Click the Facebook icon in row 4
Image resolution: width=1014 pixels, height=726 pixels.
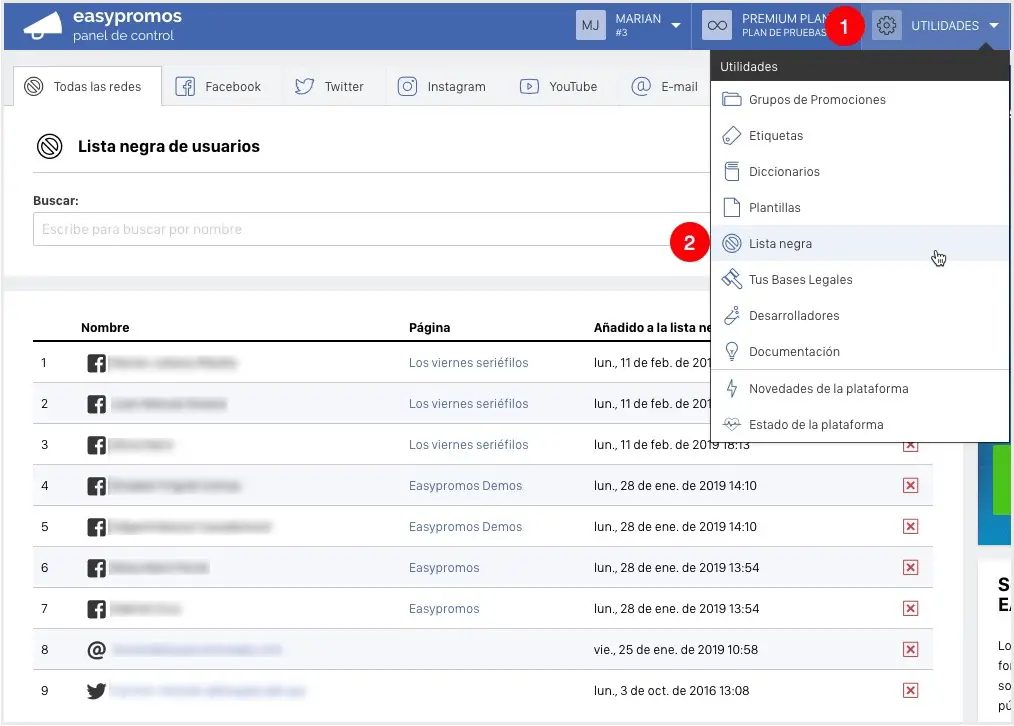(x=96, y=486)
